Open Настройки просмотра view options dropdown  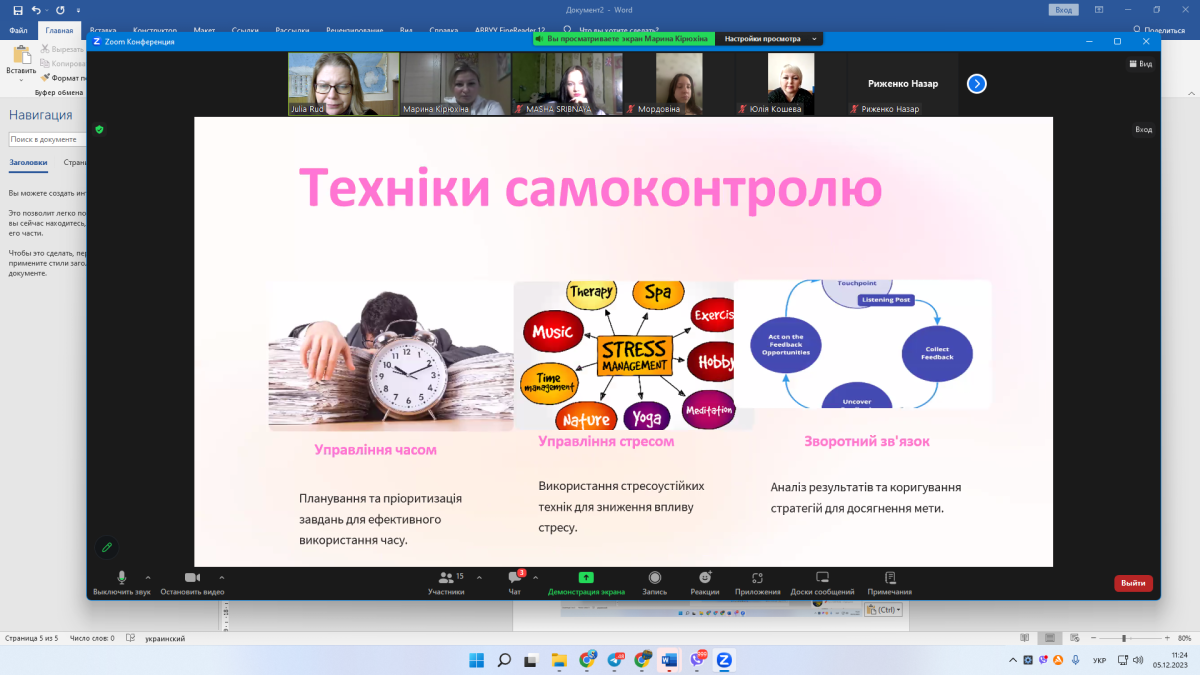pos(769,39)
